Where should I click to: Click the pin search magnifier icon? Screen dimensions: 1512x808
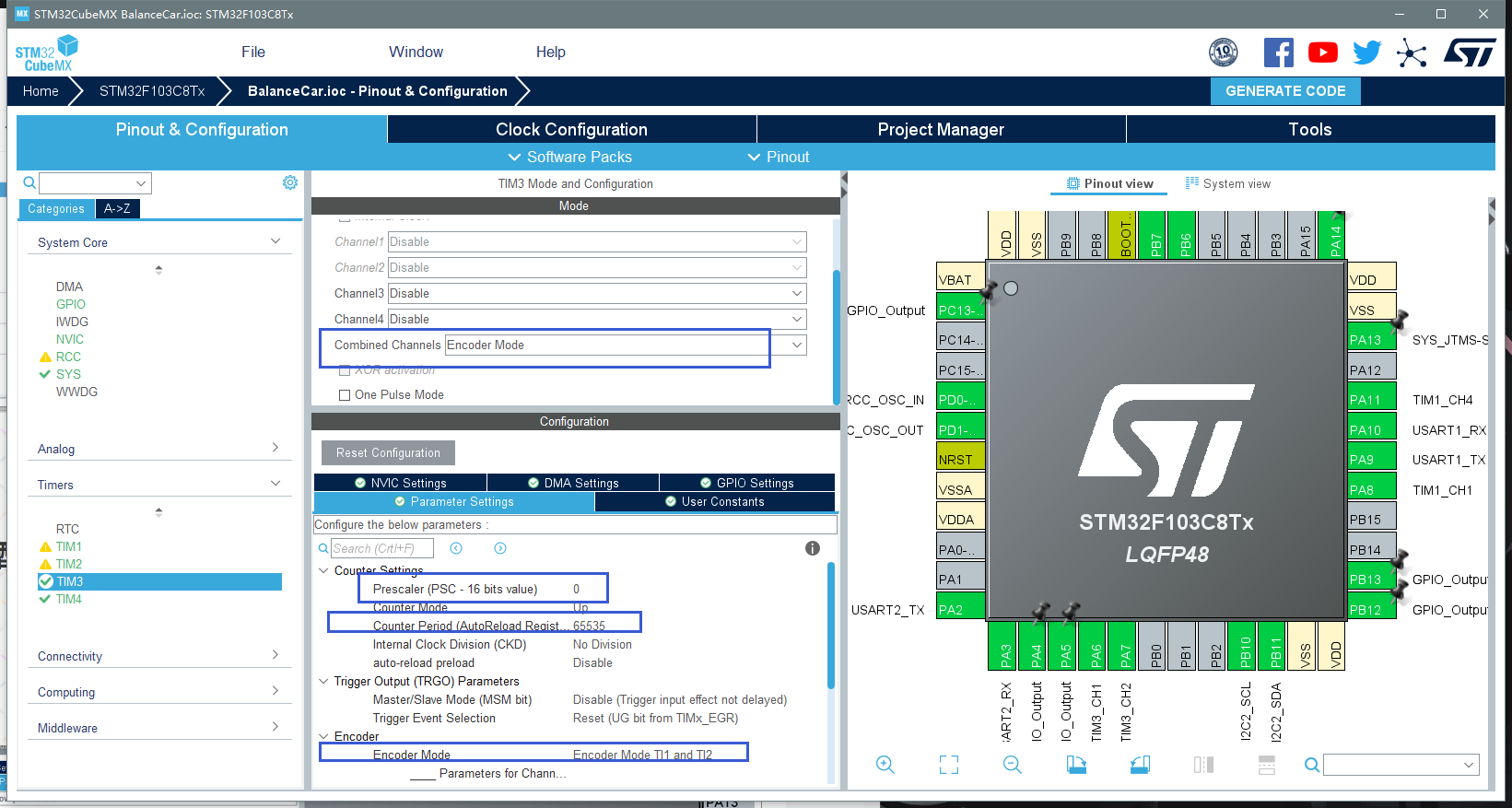click(1312, 765)
